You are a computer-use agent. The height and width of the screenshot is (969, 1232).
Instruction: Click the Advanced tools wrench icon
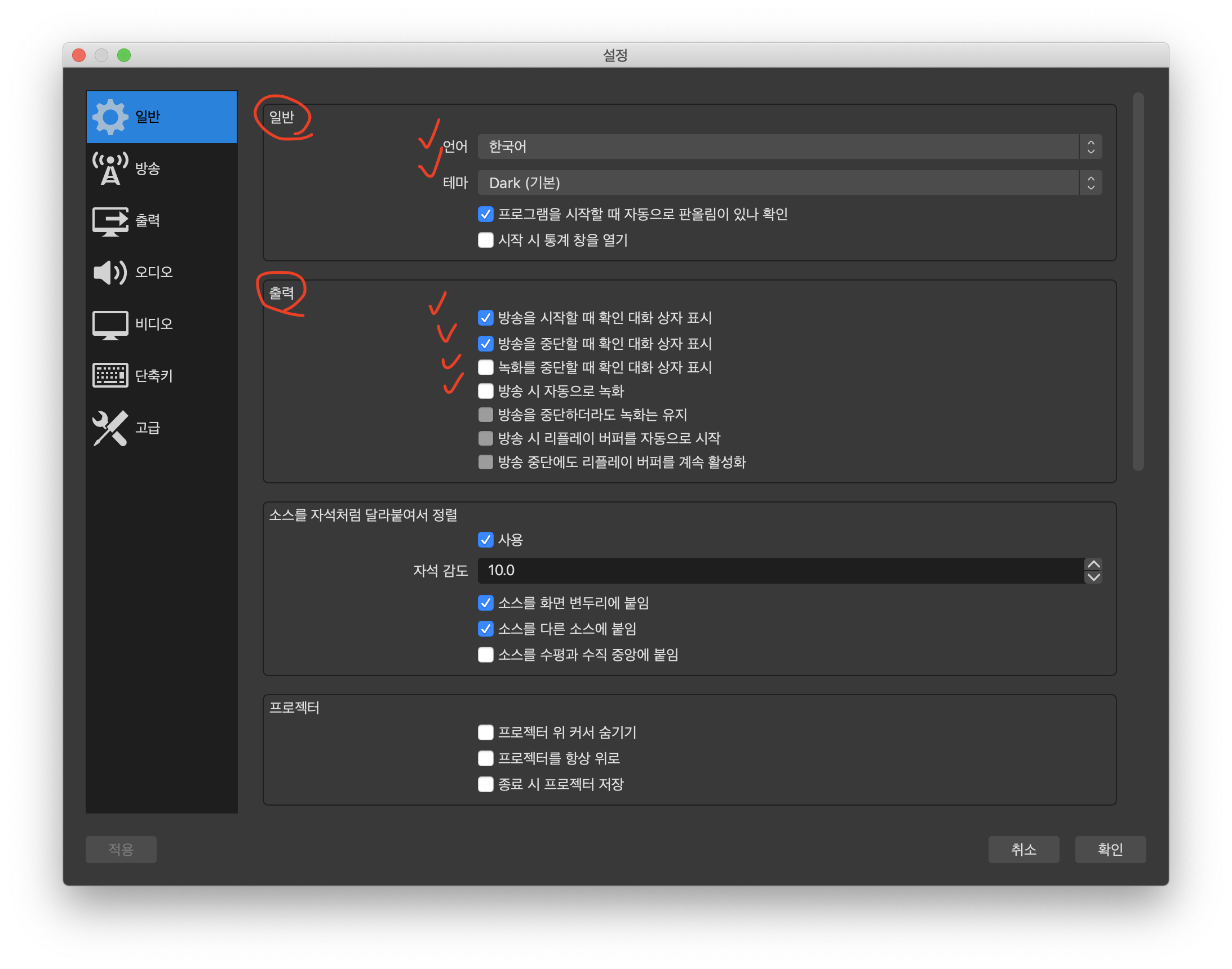point(110,428)
